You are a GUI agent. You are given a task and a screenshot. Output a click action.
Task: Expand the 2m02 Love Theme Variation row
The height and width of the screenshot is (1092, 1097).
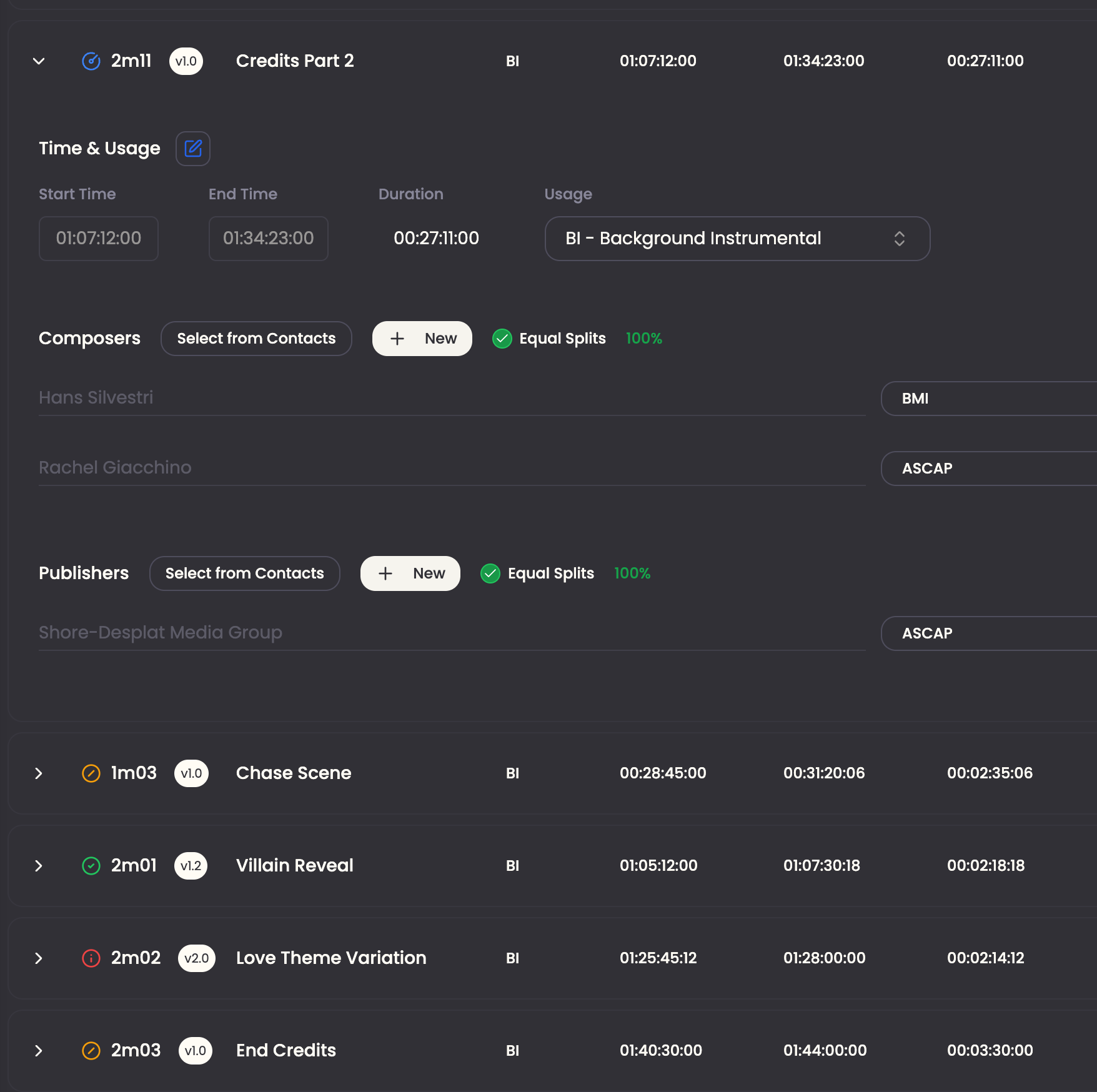click(39, 958)
